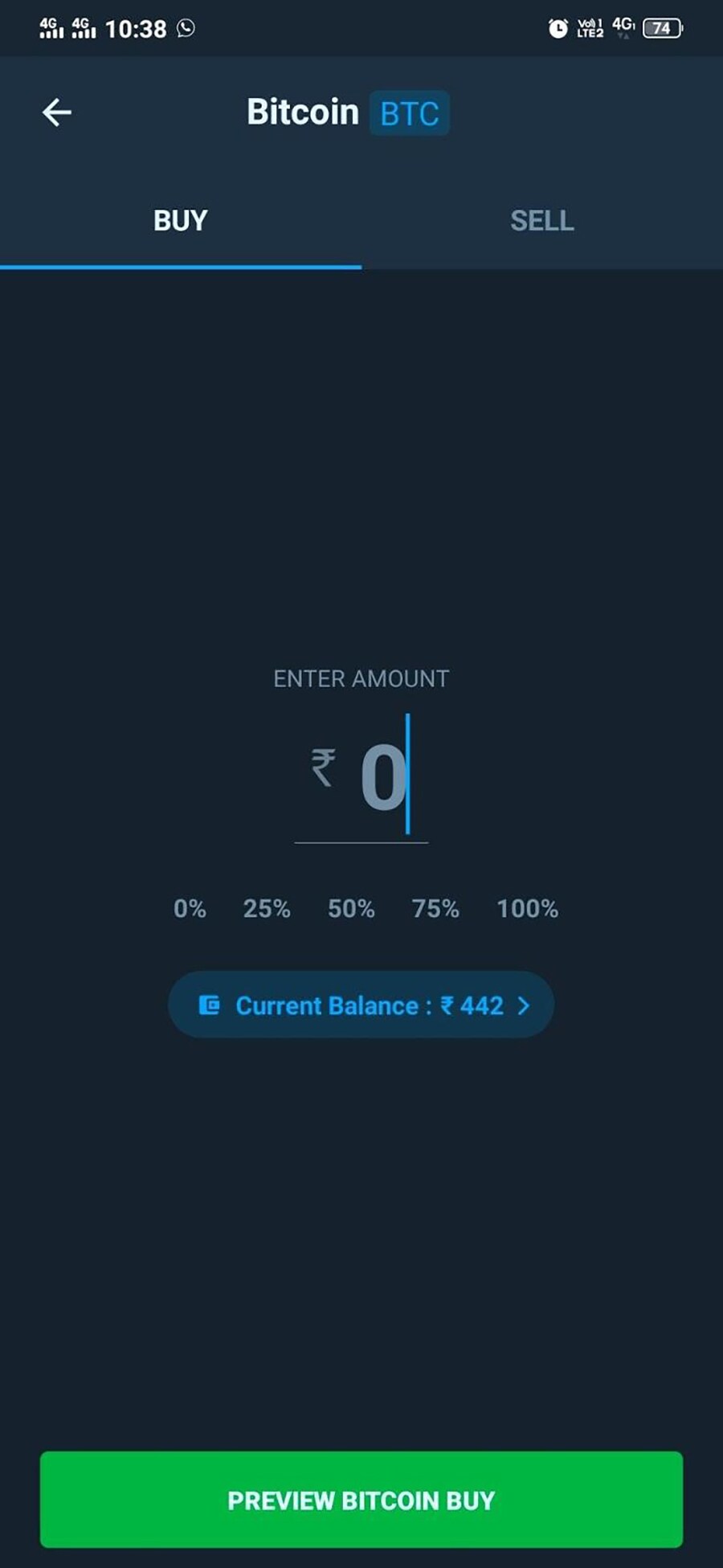
Task: Choose 100% of balance
Action: pyautogui.click(x=527, y=909)
